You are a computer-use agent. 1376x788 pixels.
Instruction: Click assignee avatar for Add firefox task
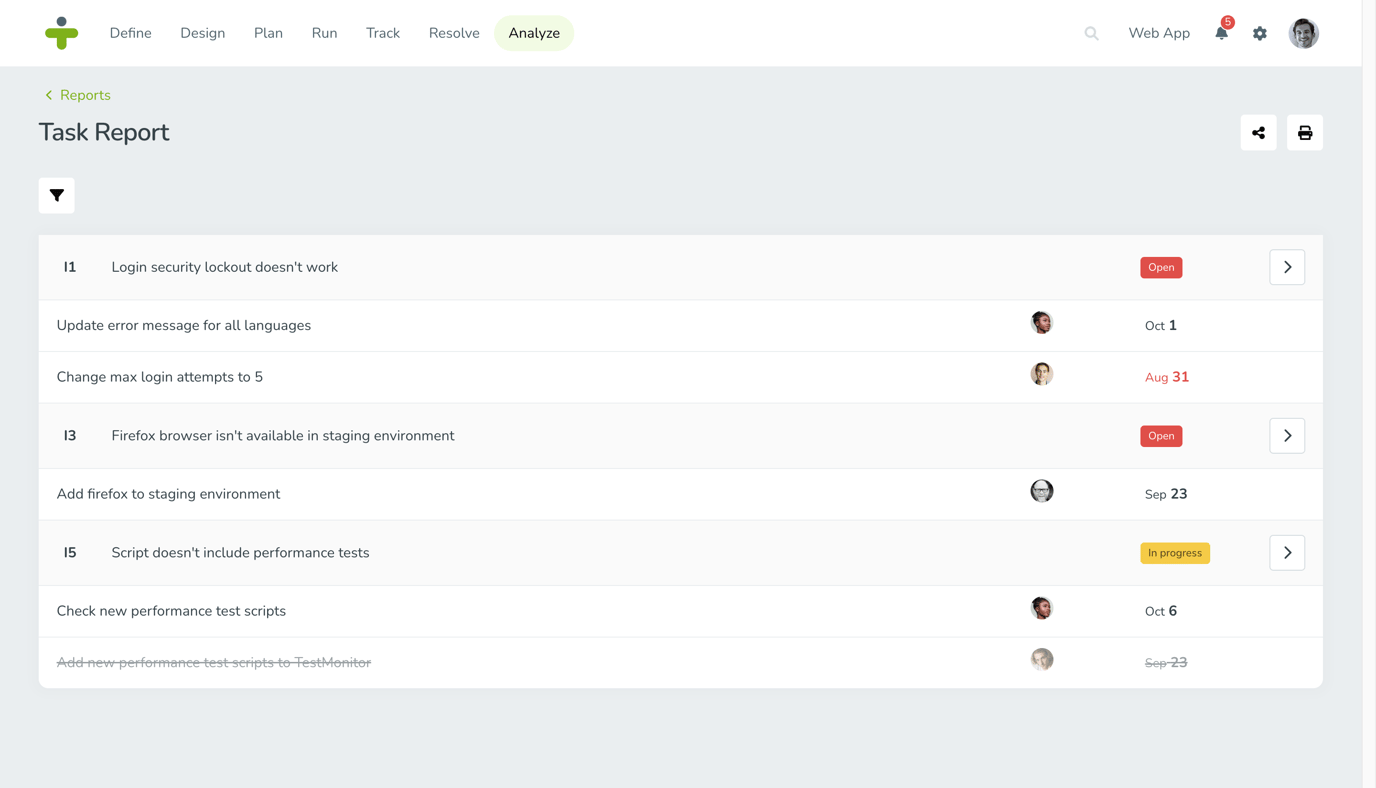point(1042,491)
